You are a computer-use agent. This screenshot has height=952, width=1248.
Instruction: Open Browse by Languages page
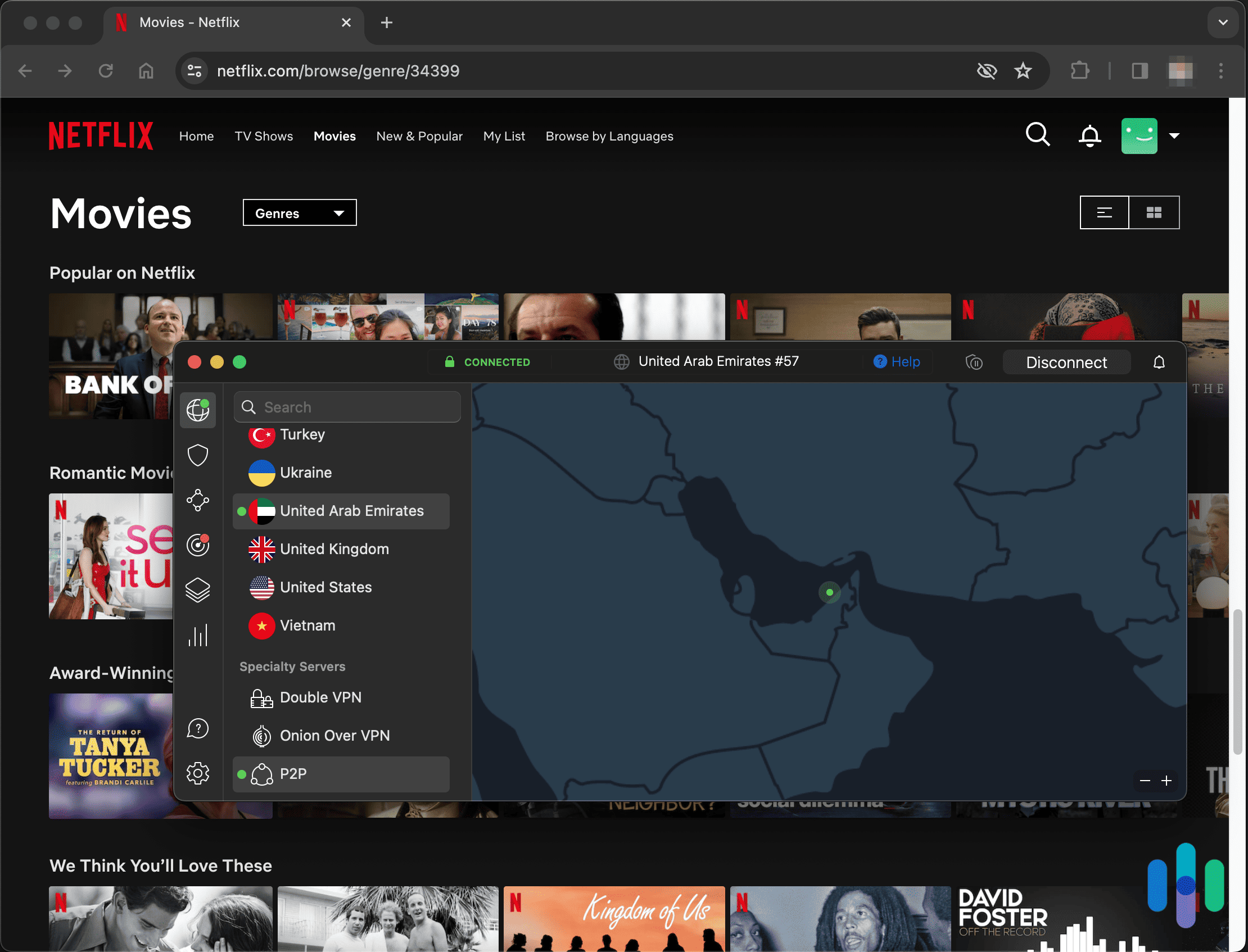(609, 136)
